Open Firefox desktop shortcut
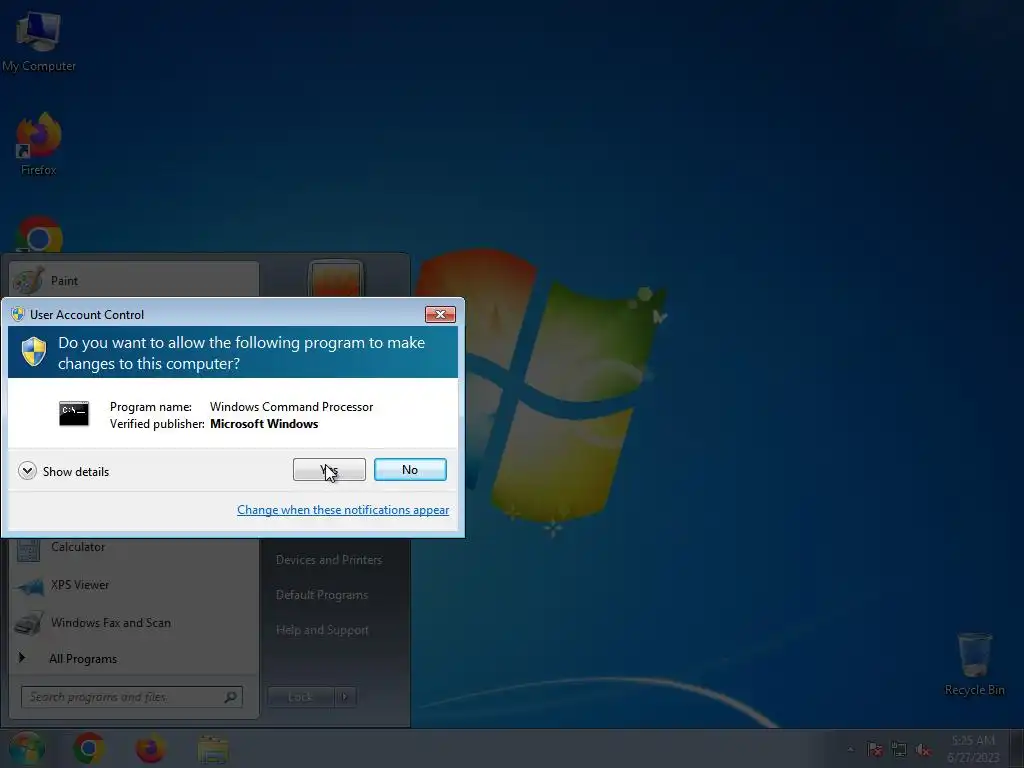Screen dimensions: 1024x768 tap(39, 144)
